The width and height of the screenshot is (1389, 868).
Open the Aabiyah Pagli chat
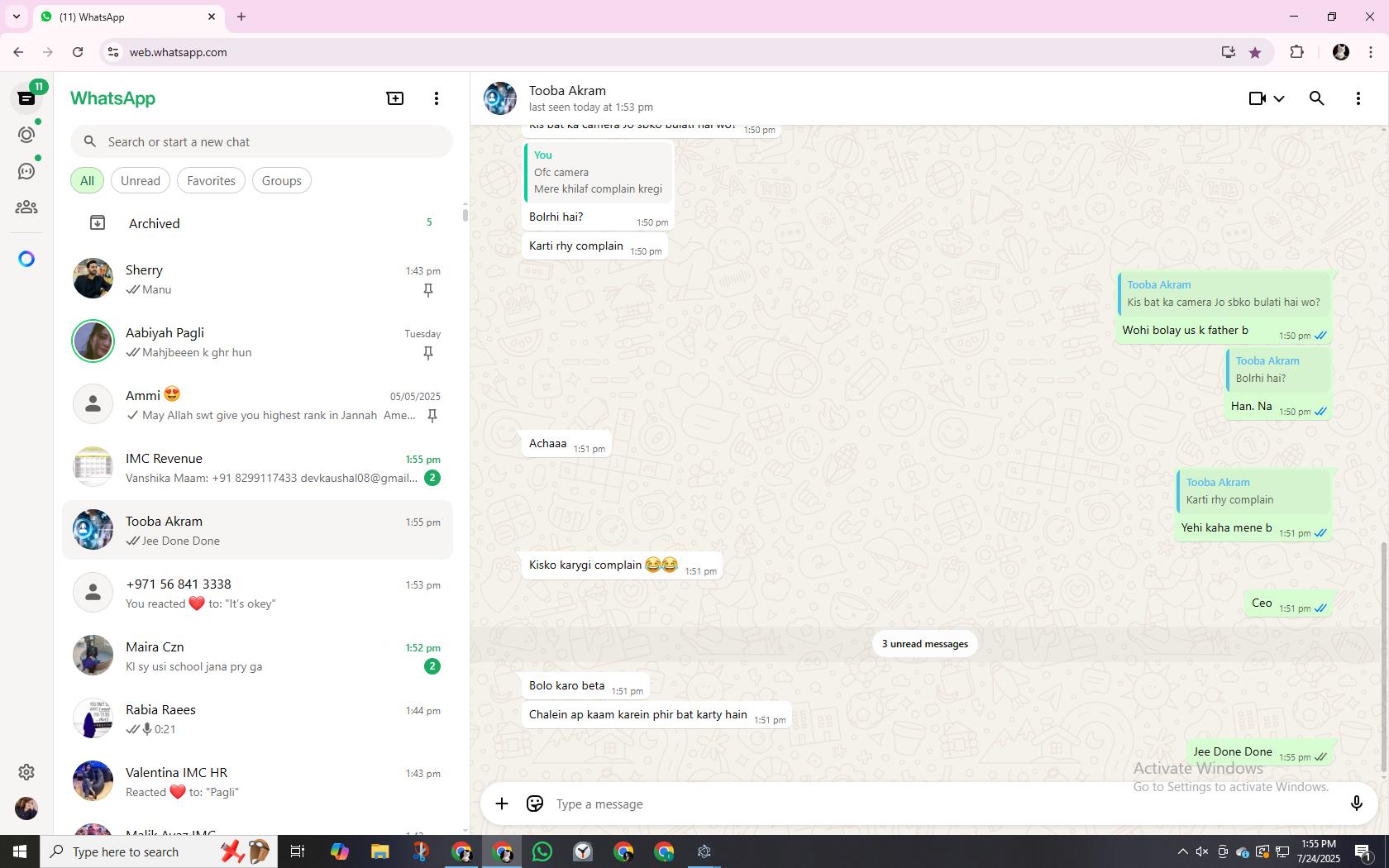(258, 342)
